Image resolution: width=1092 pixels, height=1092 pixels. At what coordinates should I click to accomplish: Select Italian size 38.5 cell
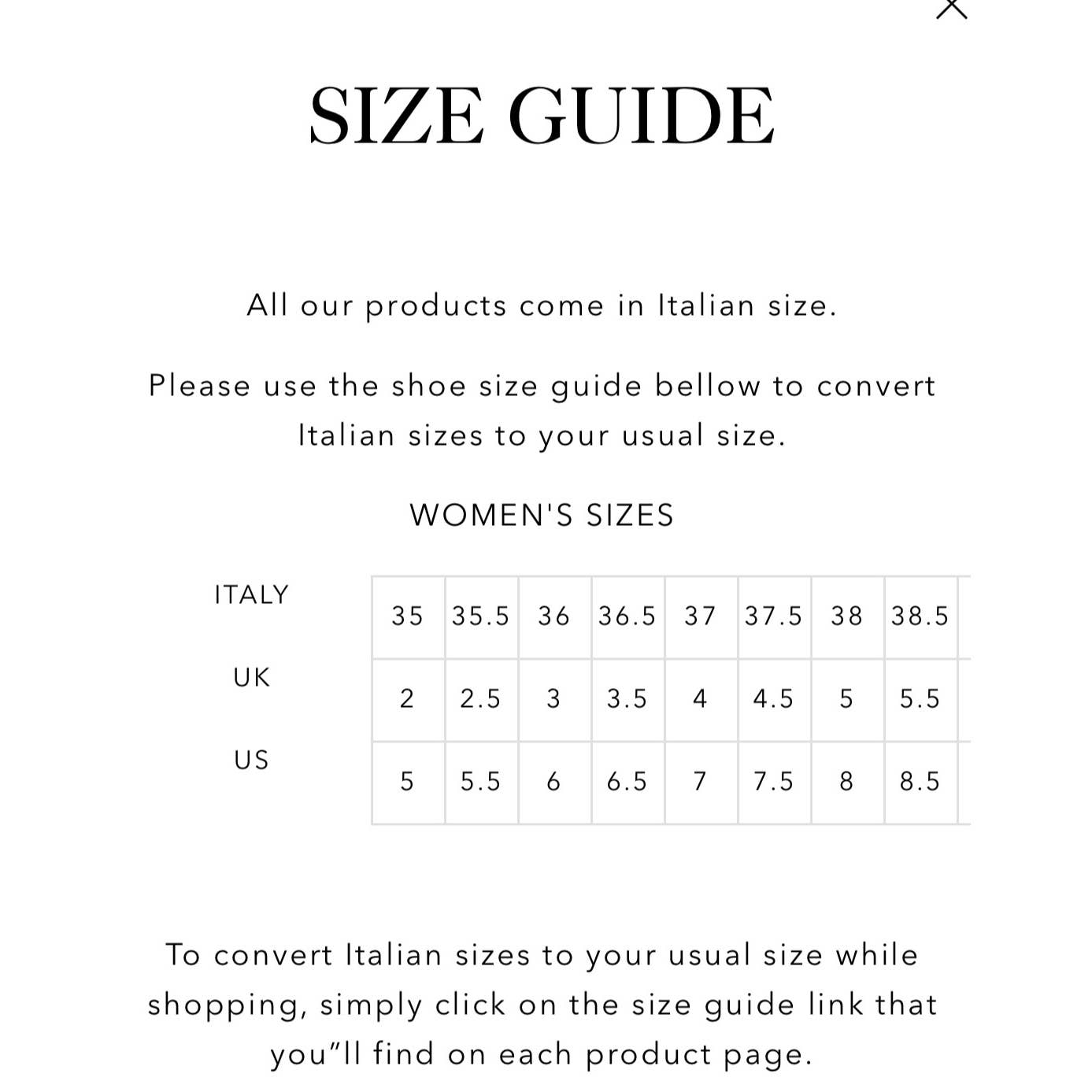[x=920, y=616]
